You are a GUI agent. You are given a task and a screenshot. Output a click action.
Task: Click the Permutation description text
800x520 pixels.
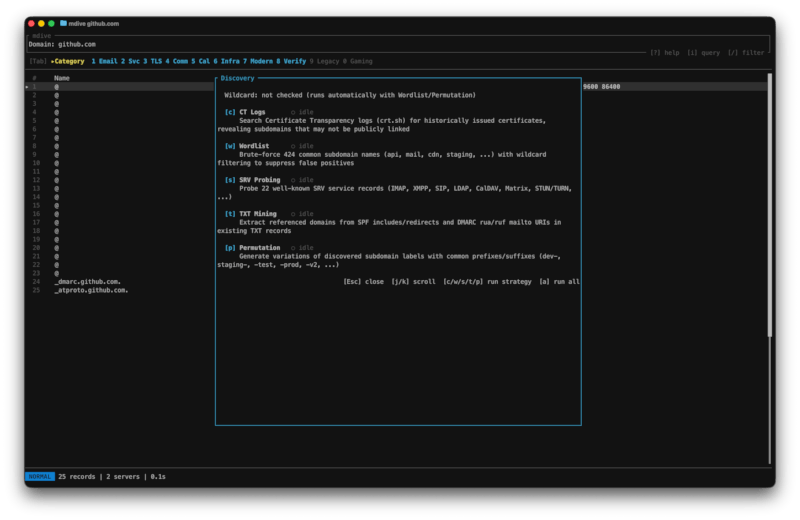pyautogui.click(x=389, y=260)
